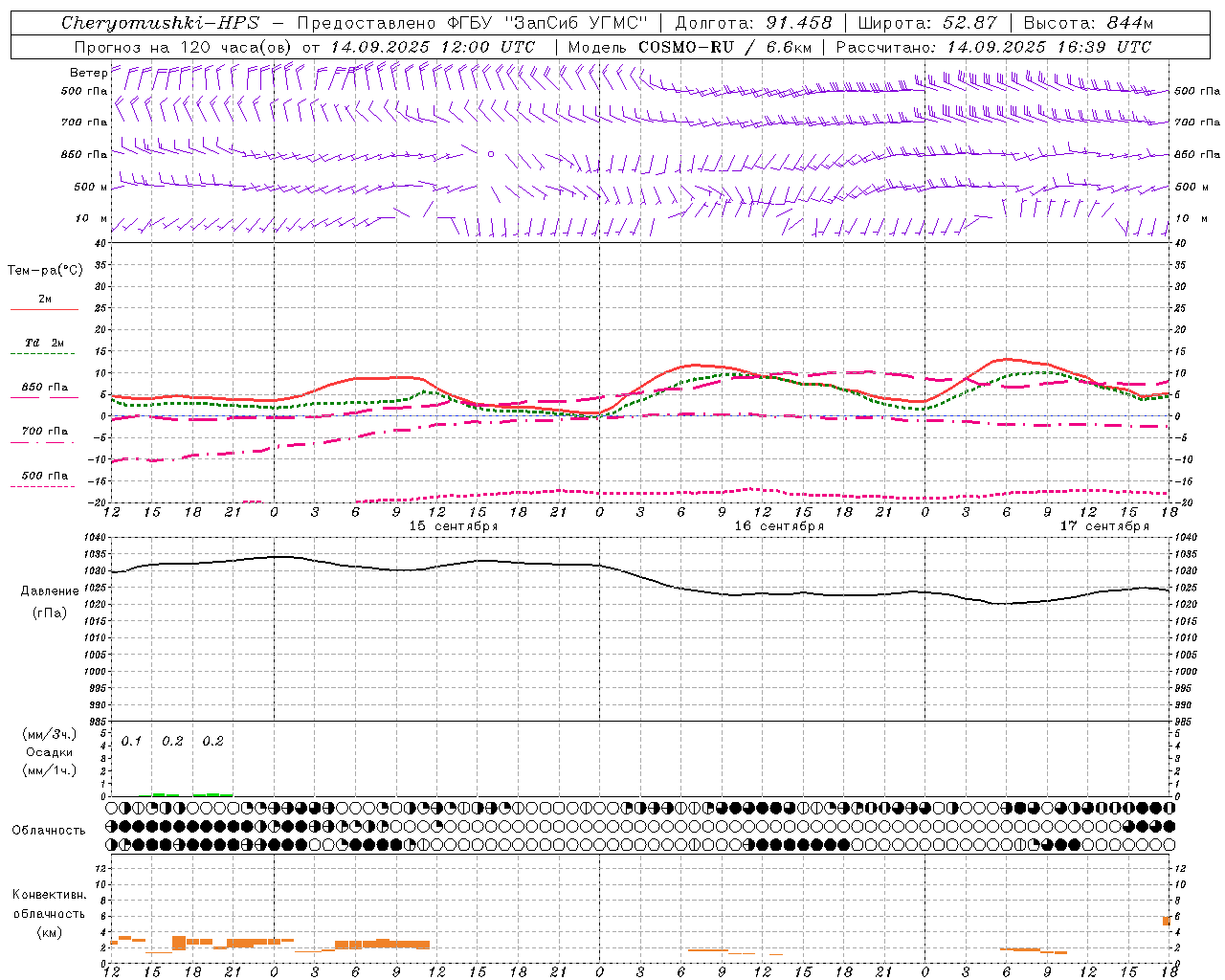
Task: Click the 850 гПа temperature legend dashed line
Action: 44,397
